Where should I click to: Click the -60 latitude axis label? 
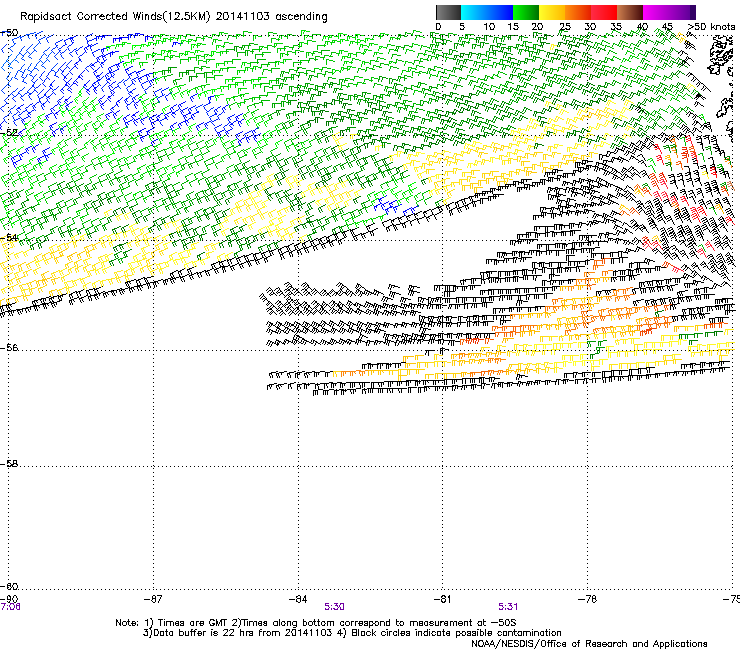click(x=9, y=586)
